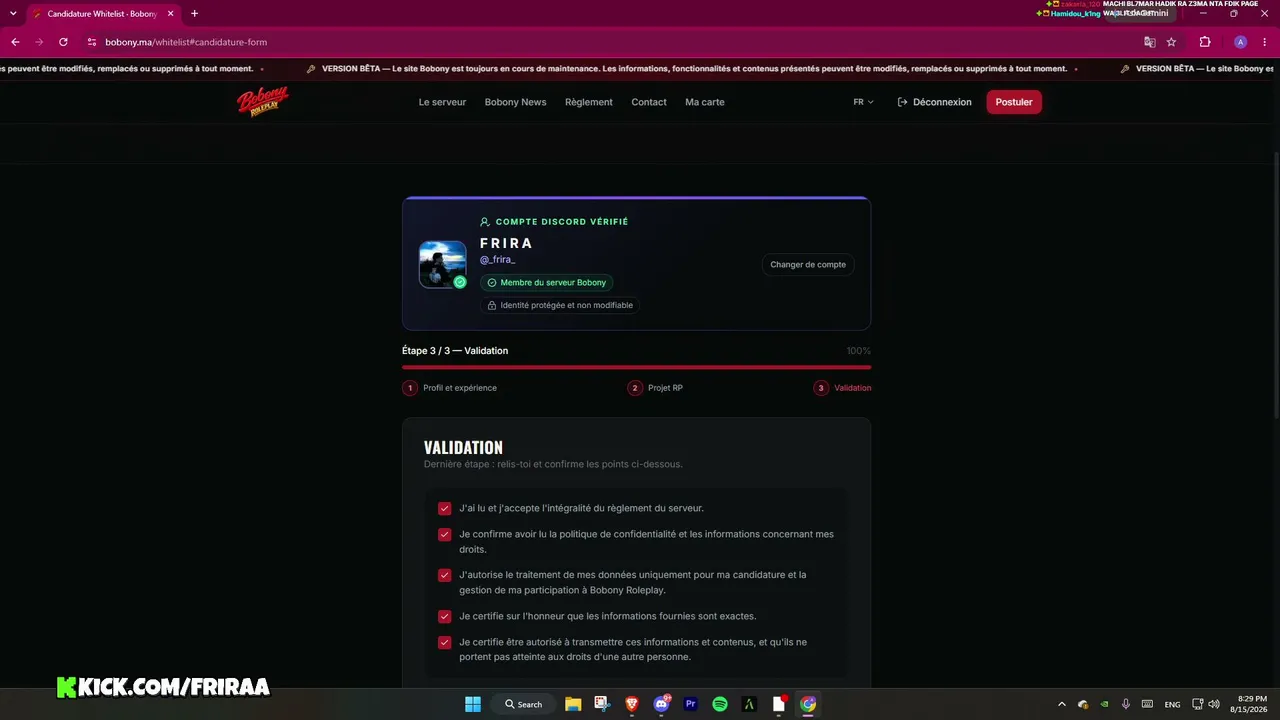Toggle the privacy policy confirmation checkbox
This screenshot has width=1280, height=720.
(x=445, y=534)
